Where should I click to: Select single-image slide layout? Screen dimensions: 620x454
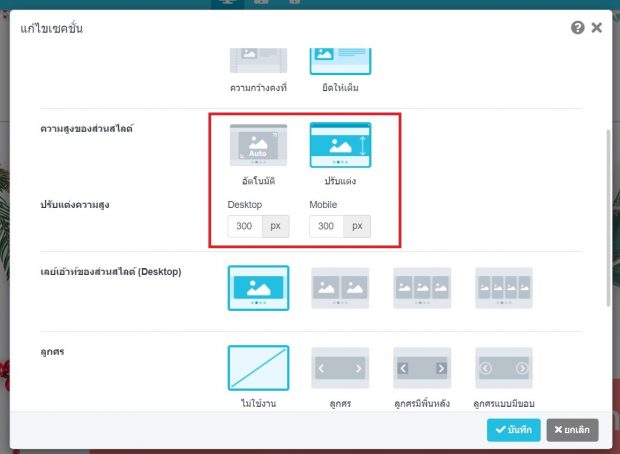tap(258, 288)
